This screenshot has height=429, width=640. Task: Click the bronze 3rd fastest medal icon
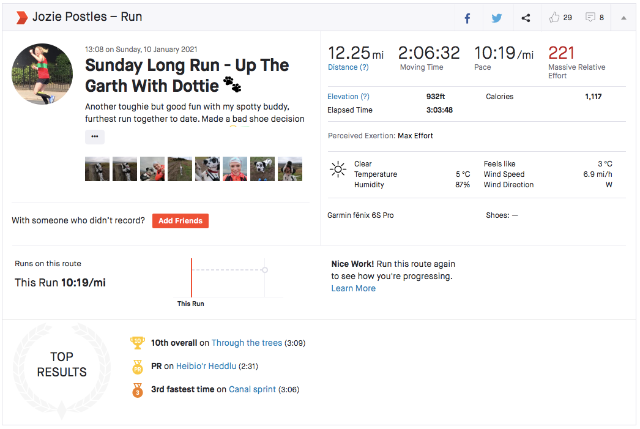coord(137,390)
